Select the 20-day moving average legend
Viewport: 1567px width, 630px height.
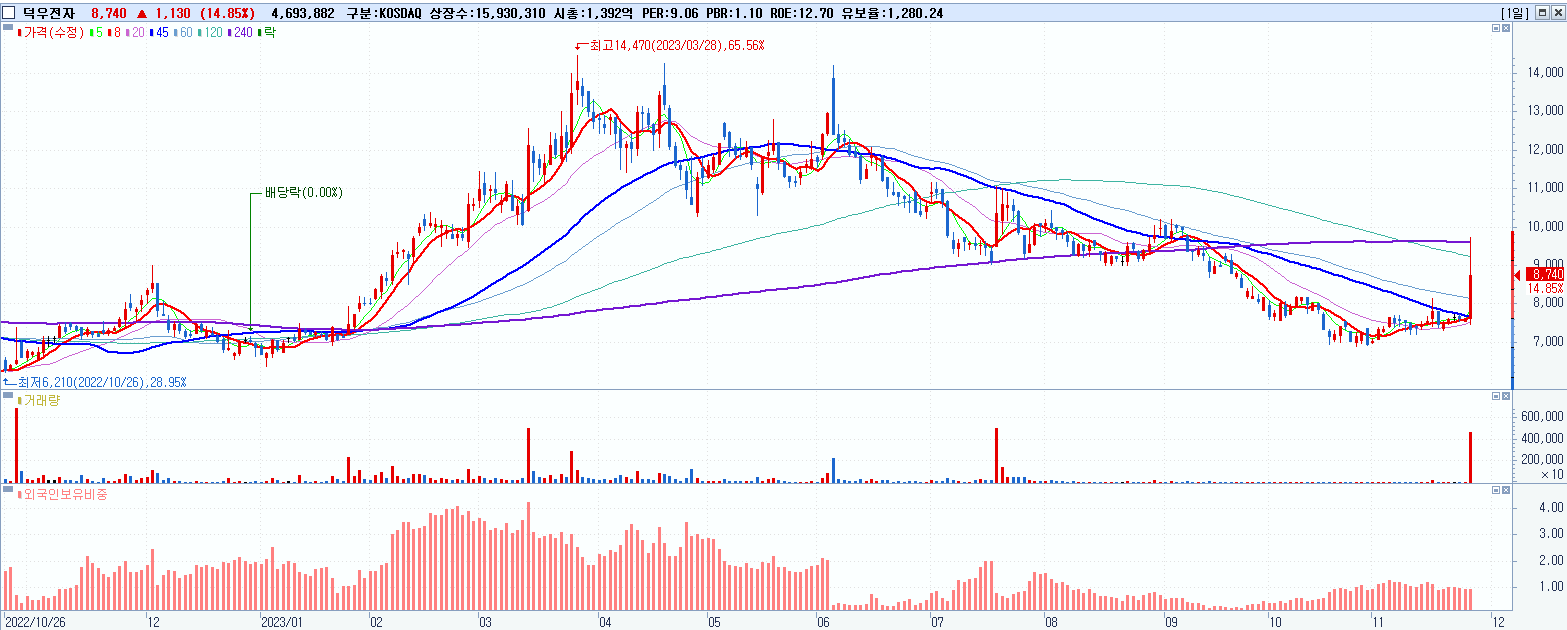tap(135, 33)
